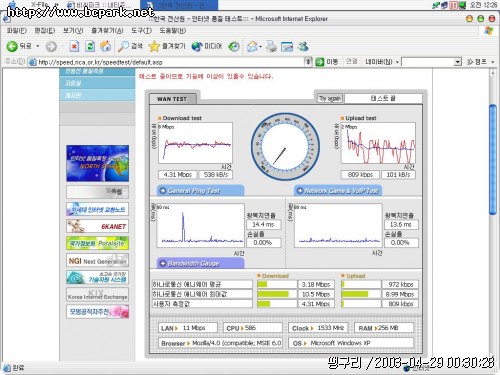Open the History clock icon

[x=234, y=46]
